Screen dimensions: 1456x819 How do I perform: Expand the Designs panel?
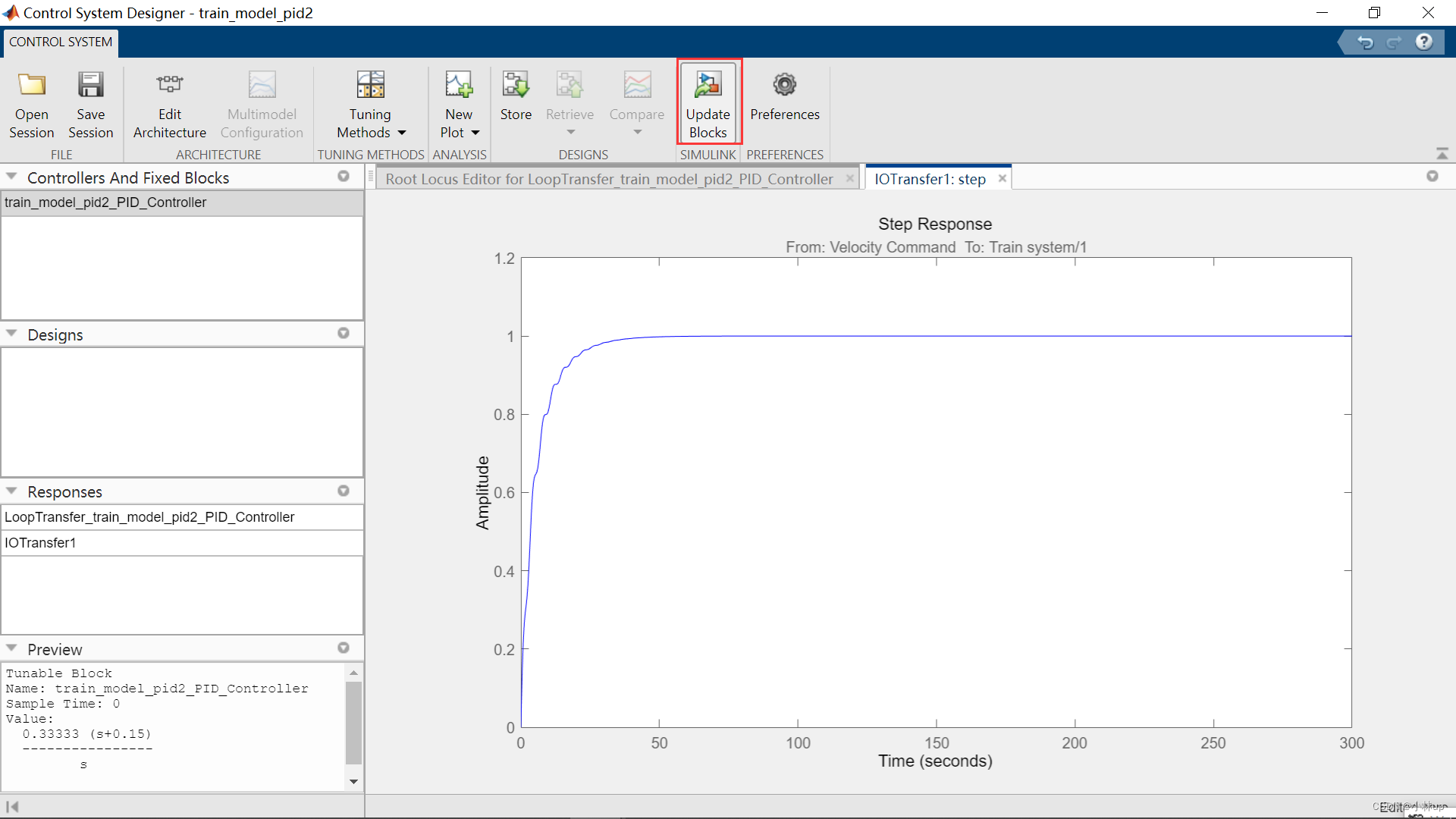pos(13,334)
